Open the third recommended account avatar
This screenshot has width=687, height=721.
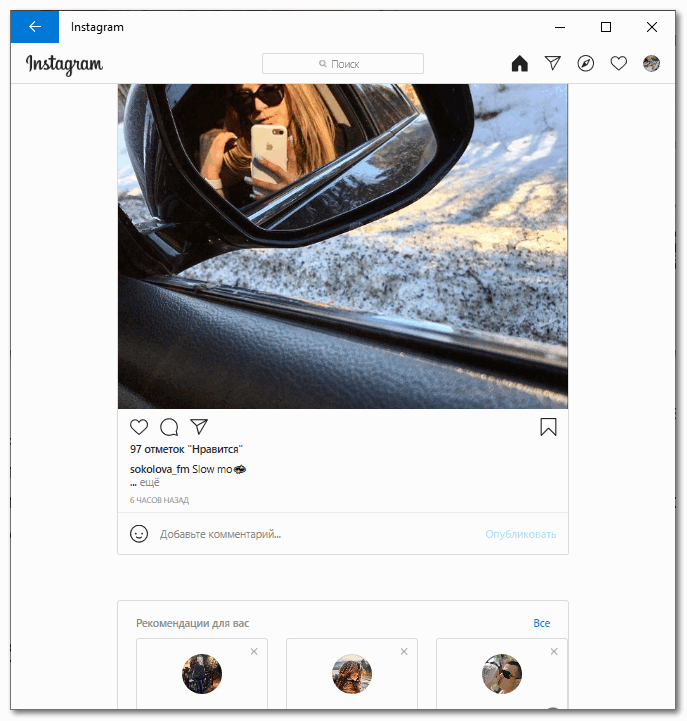click(x=502, y=674)
